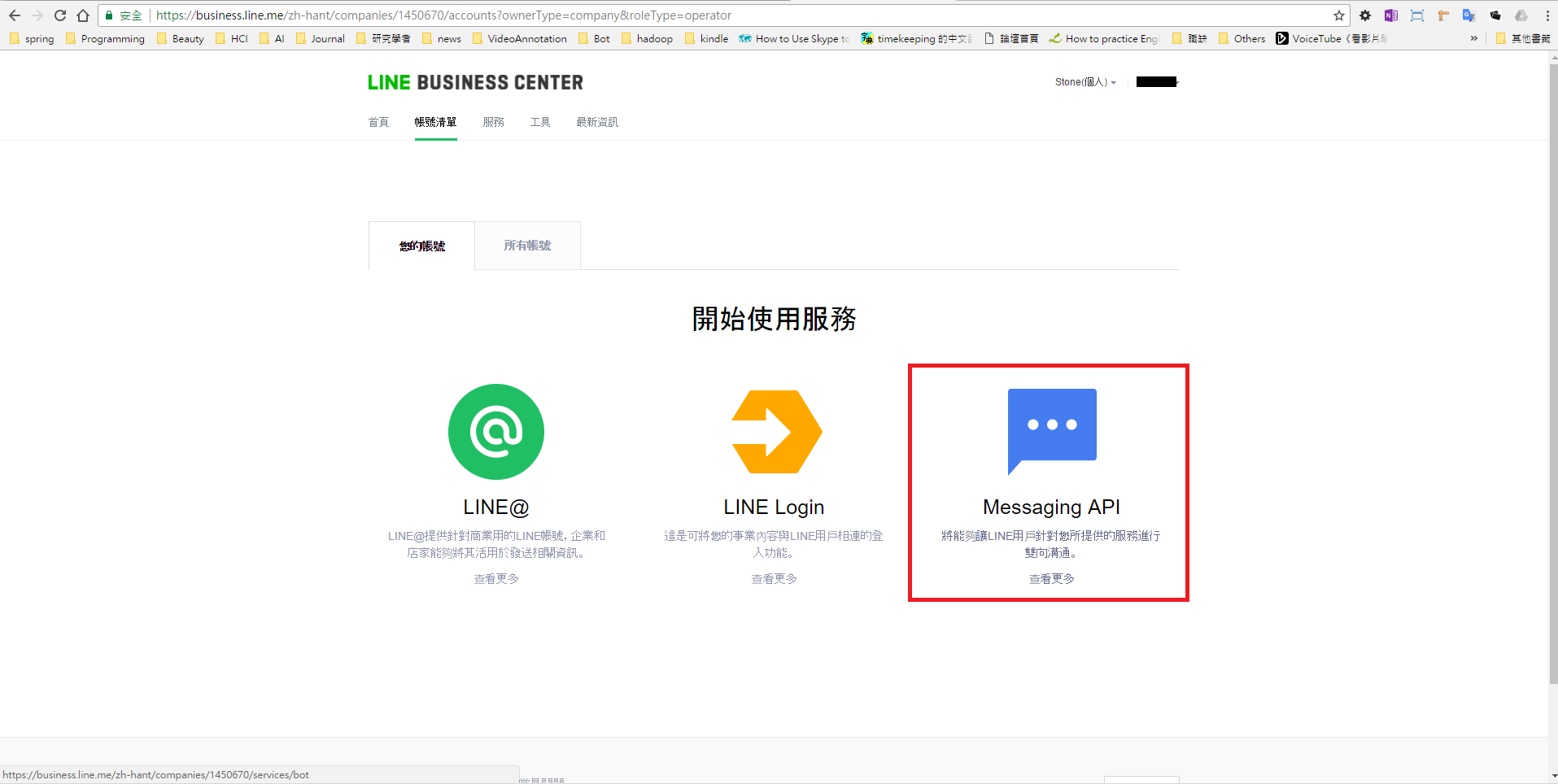Open the 論壇首頁 bookmark
This screenshot has height=784, width=1558.
tap(1011, 38)
